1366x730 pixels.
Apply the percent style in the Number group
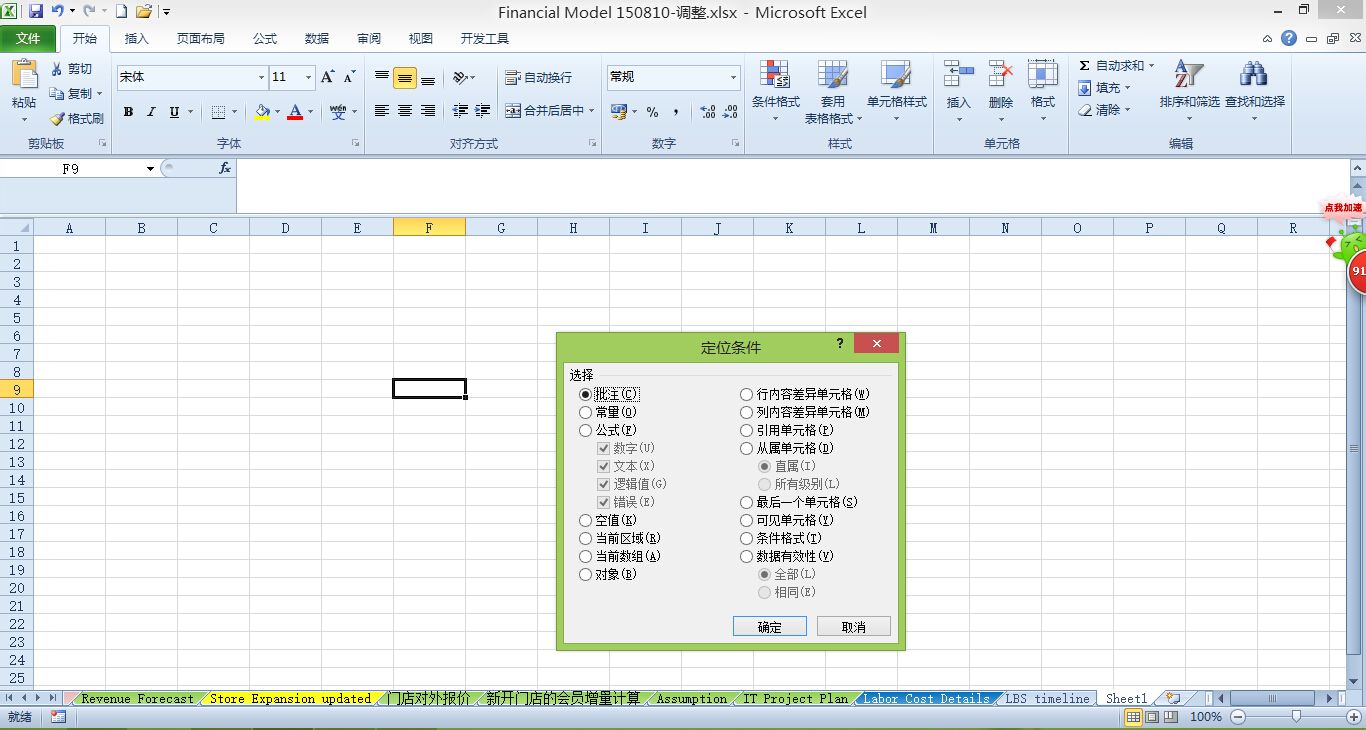pos(651,111)
